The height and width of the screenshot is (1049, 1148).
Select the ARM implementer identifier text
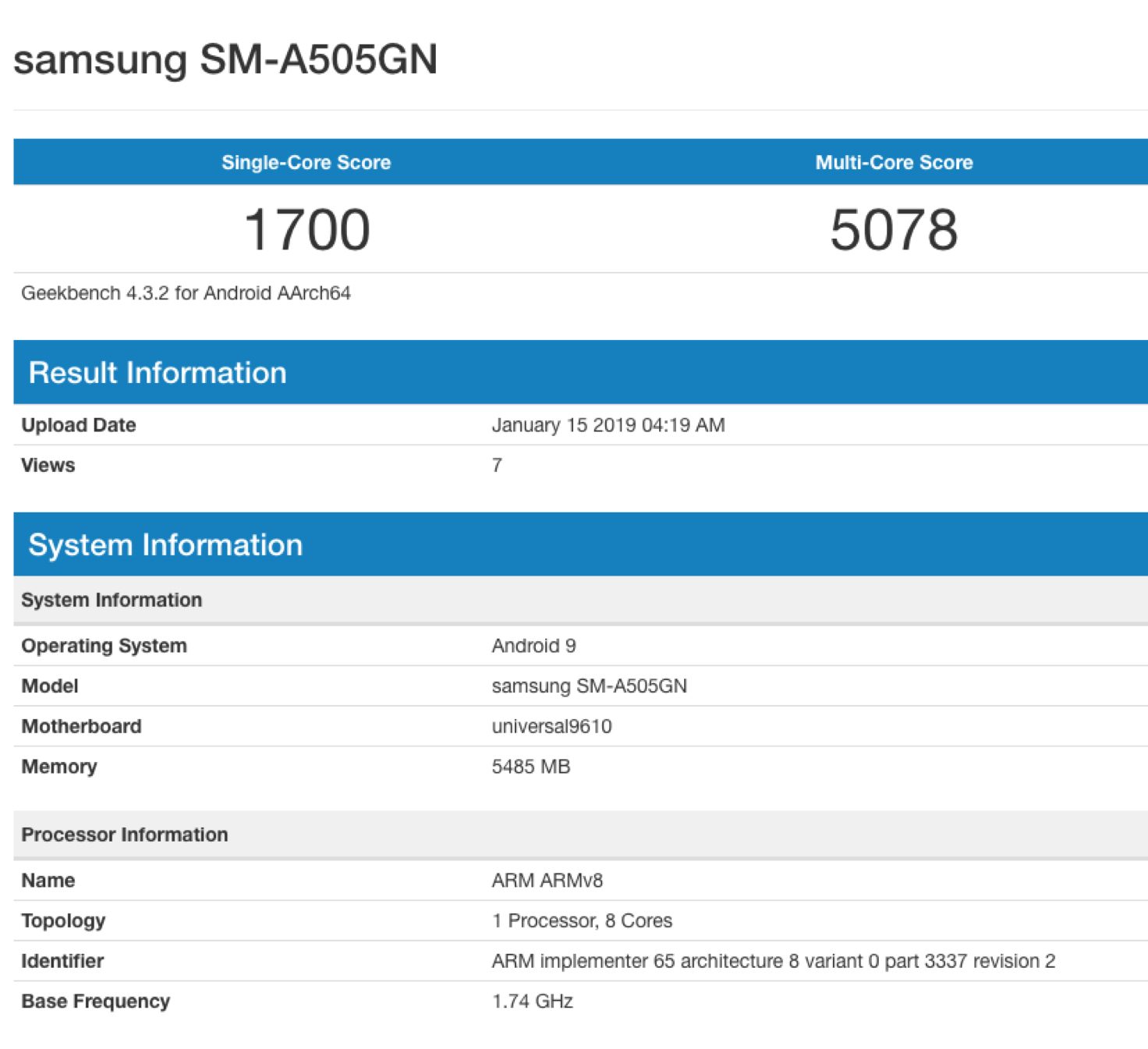[773, 962]
